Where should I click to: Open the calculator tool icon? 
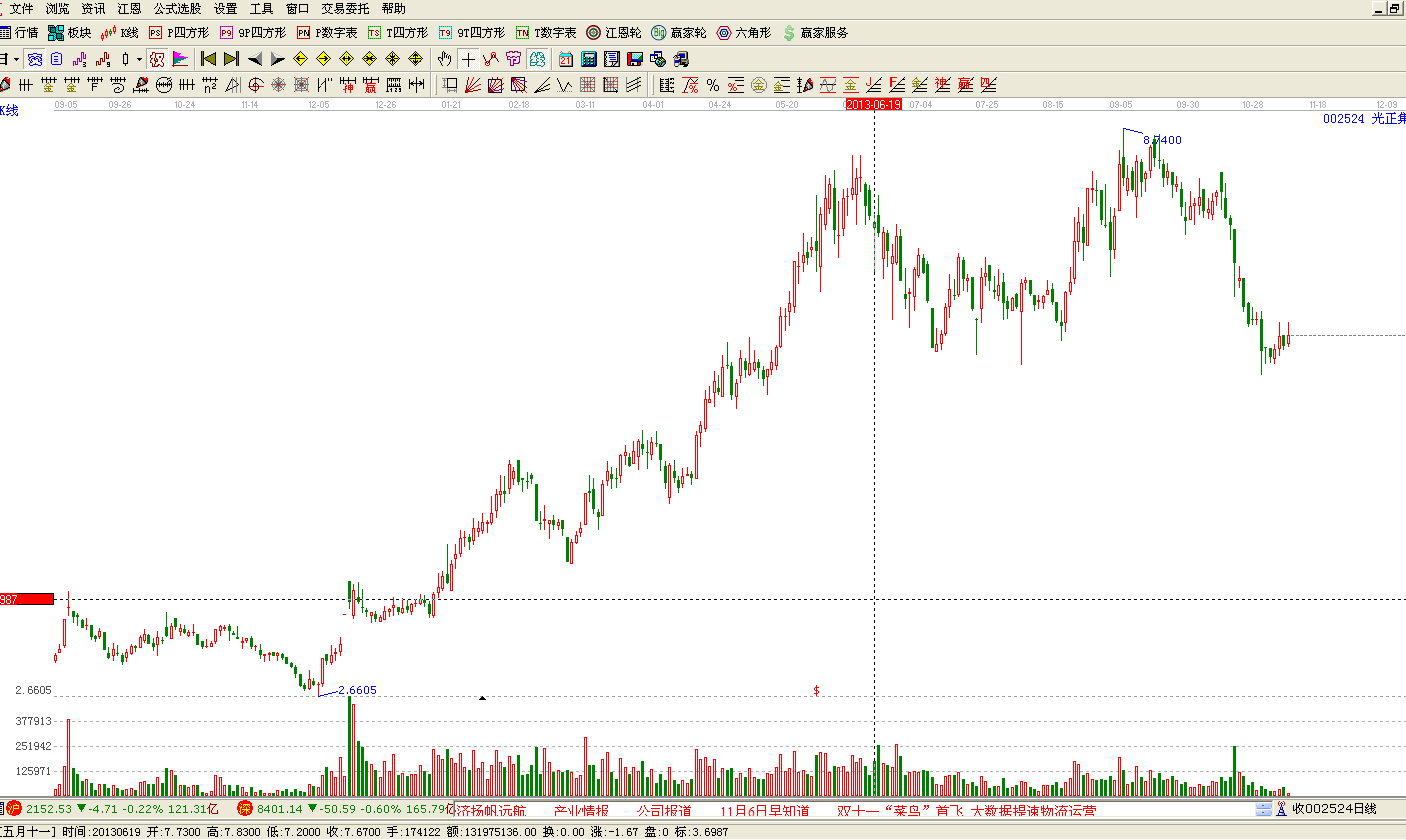589,59
